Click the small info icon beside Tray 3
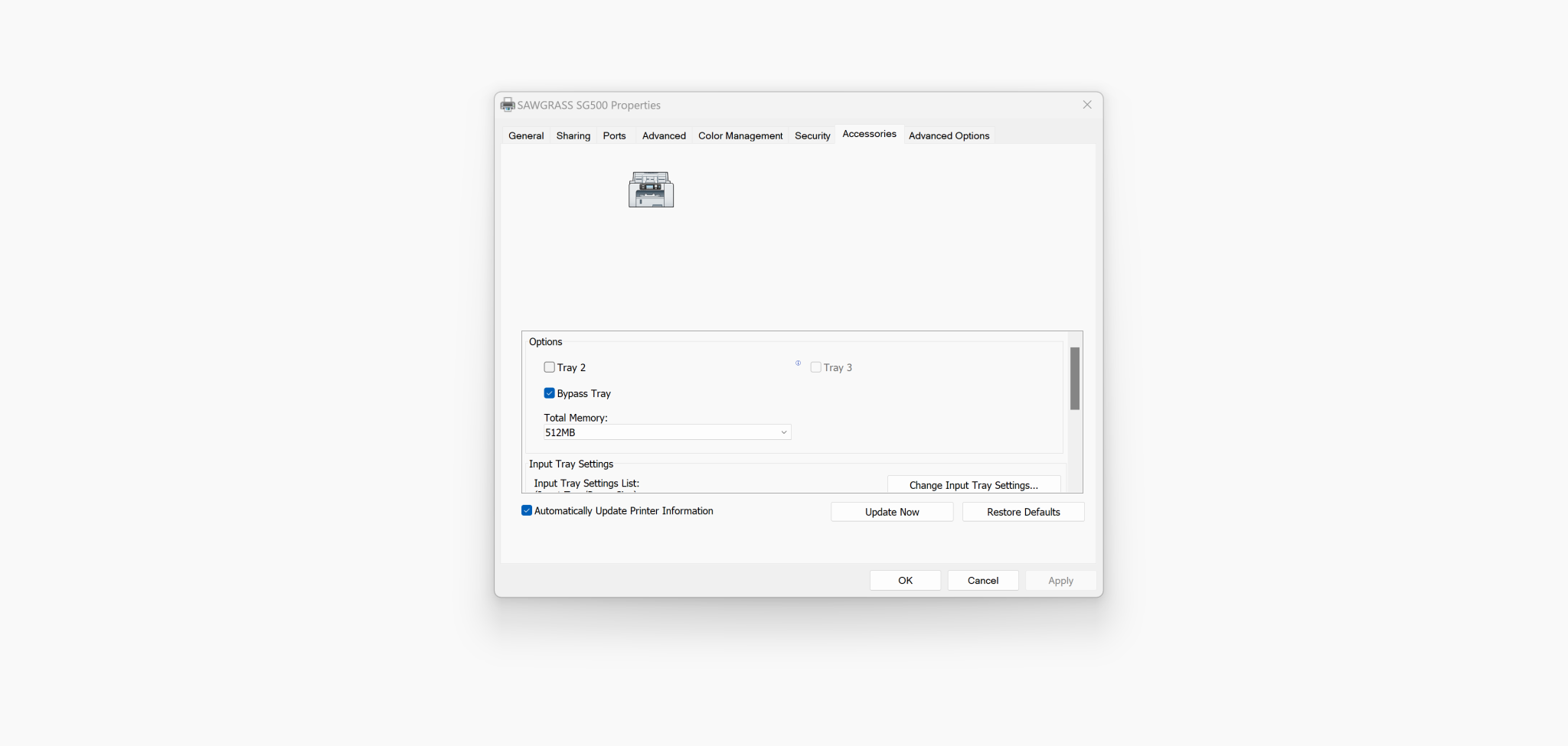The image size is (1568, 746). click(x=798, y=363)
